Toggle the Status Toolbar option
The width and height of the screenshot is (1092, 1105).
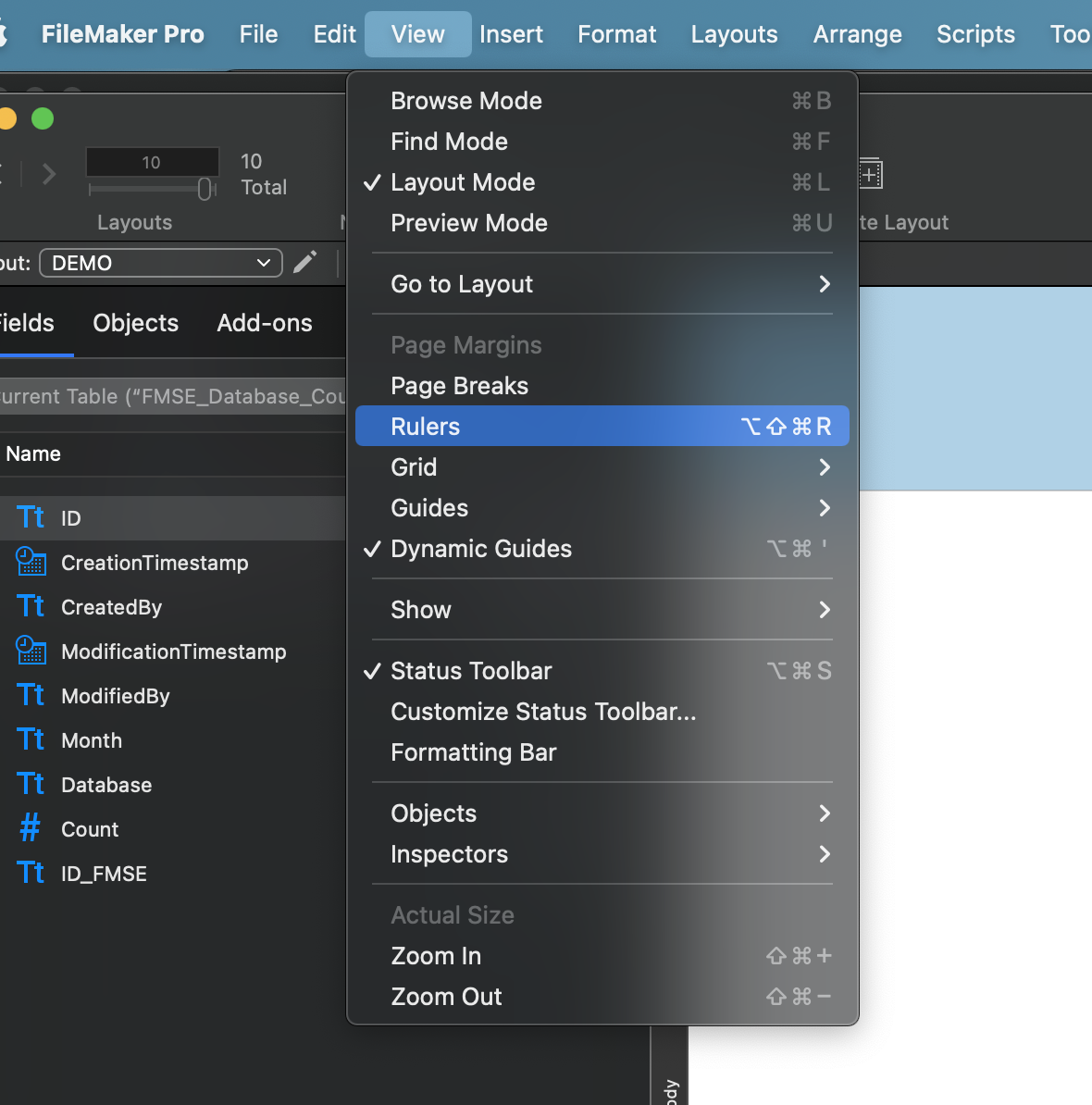tap(602, 671)
